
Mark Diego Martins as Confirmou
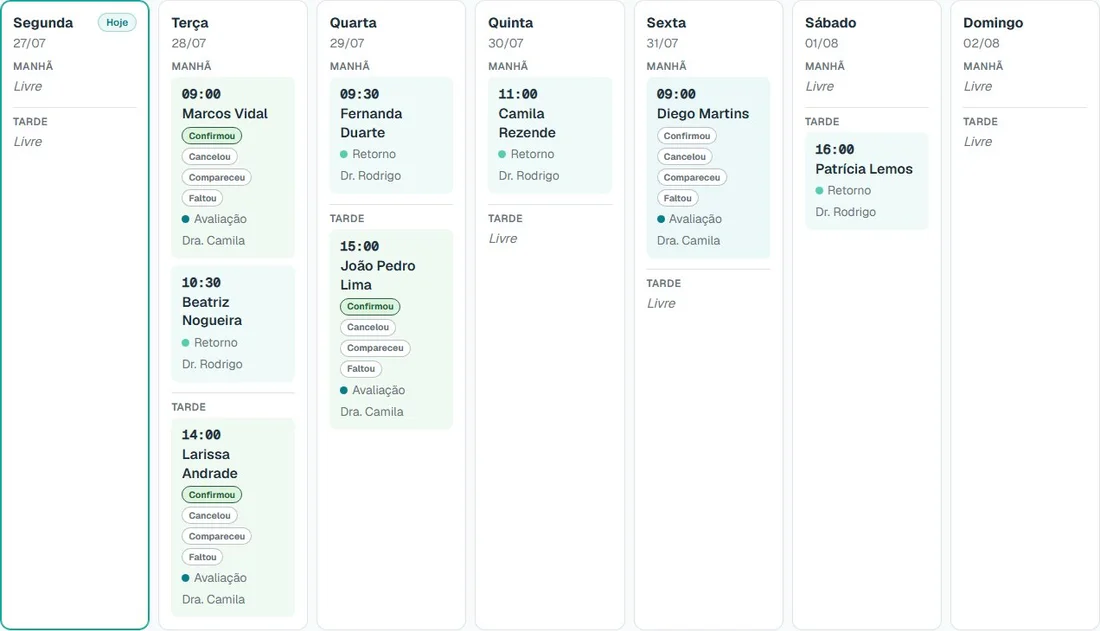(x=687, y=135)
